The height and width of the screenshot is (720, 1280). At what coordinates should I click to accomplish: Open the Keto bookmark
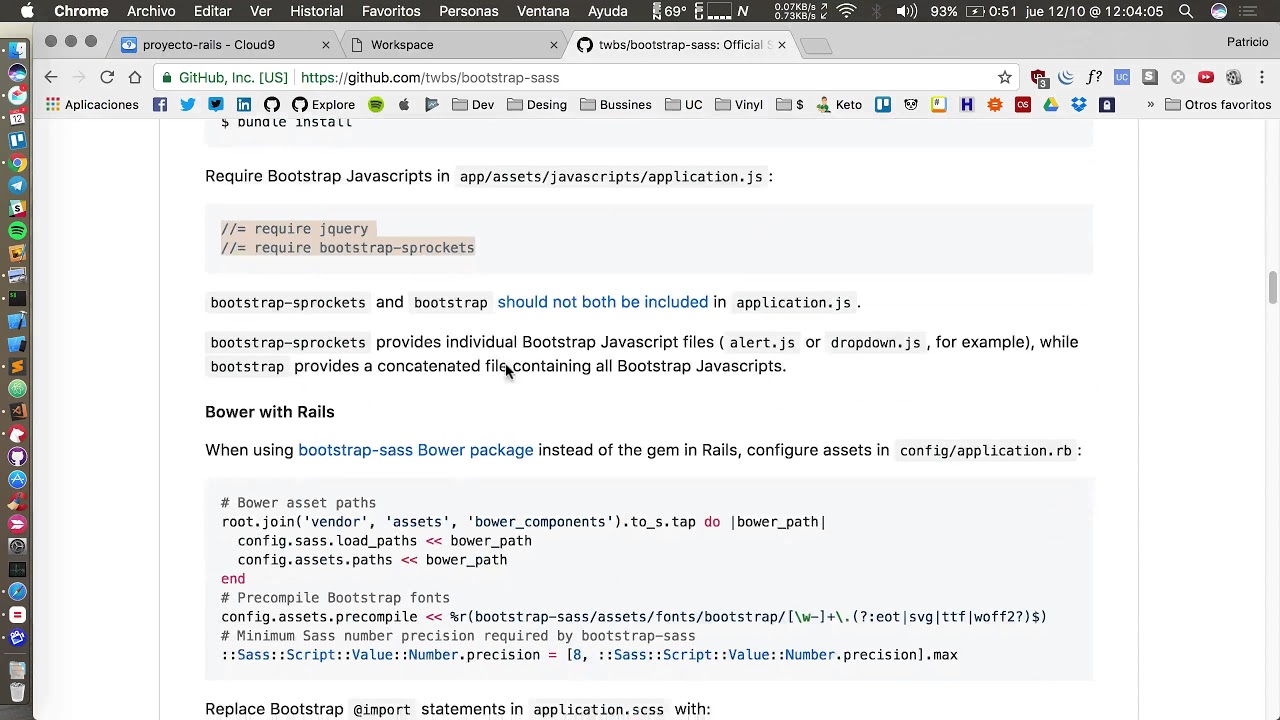(839, 105)
